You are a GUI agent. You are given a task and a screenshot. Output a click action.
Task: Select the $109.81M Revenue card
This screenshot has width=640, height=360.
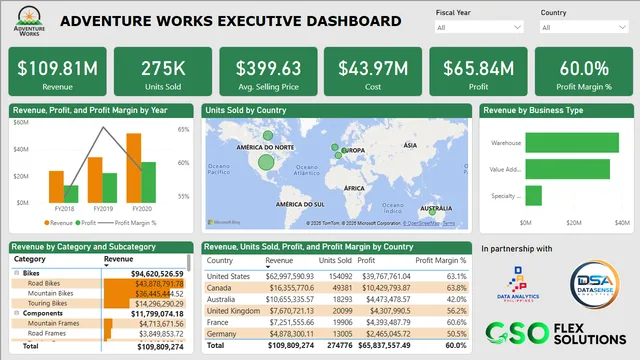58,71
